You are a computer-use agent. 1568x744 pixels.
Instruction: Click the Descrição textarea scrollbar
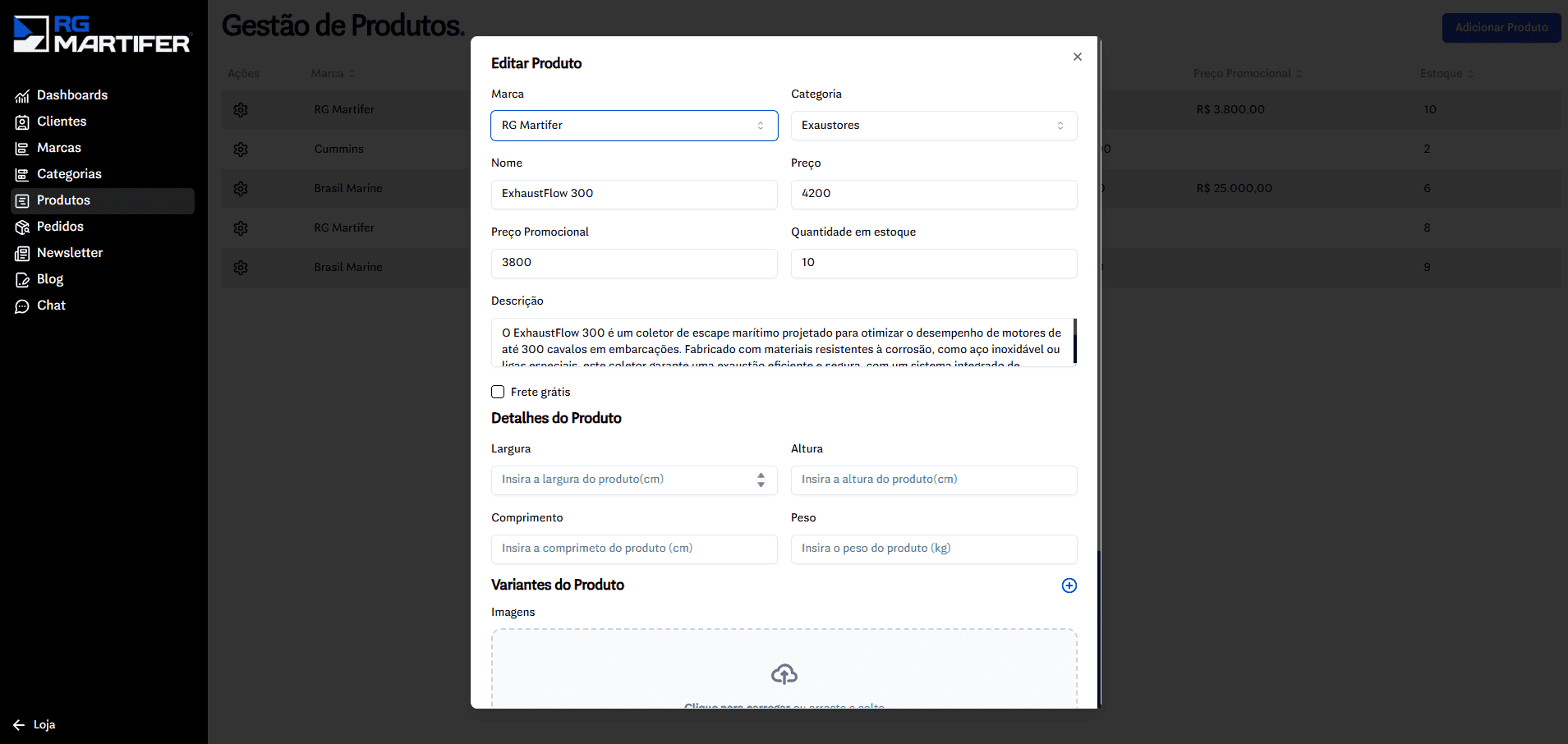[1074, 341]
